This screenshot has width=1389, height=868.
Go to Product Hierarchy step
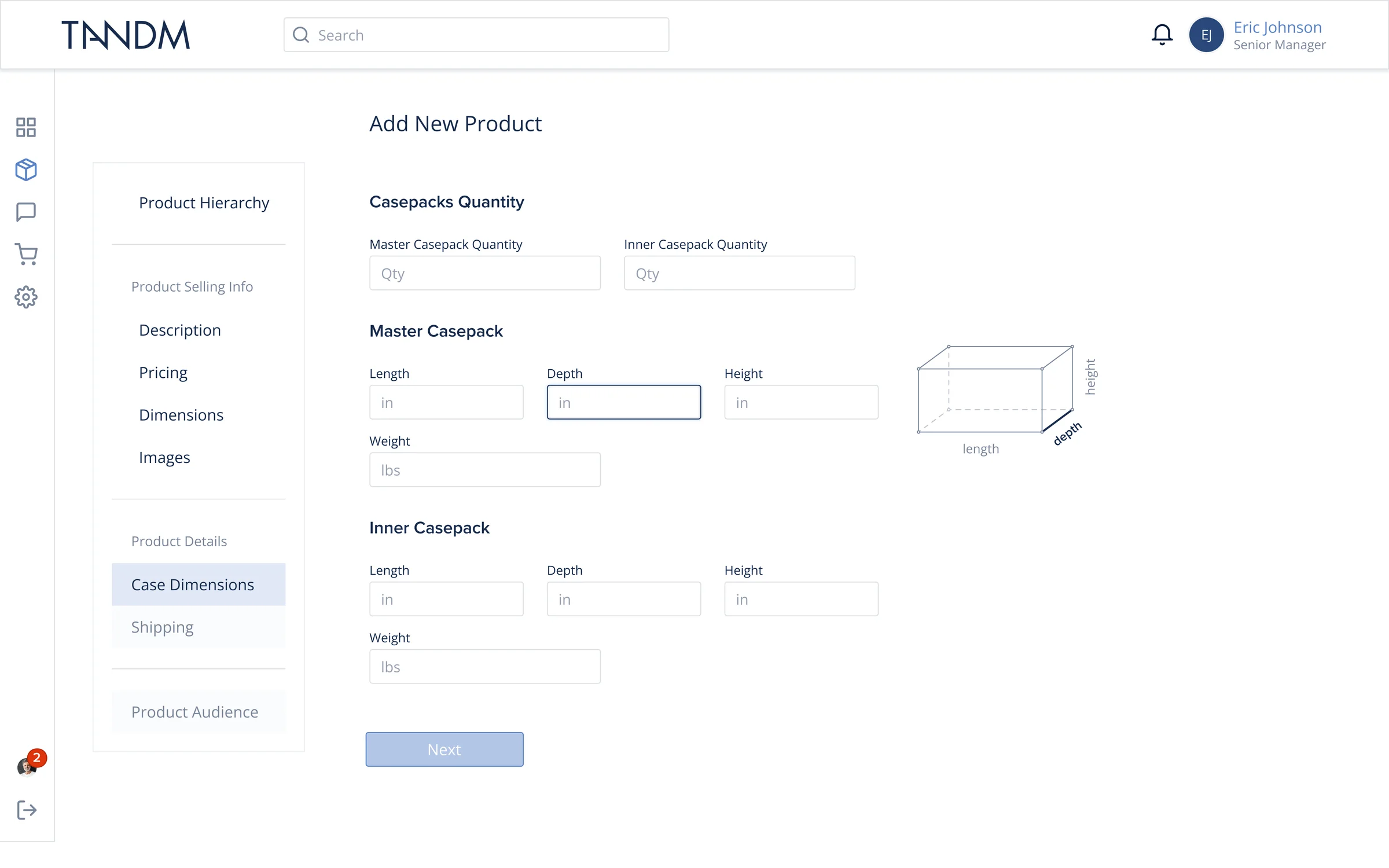point(204,203)
